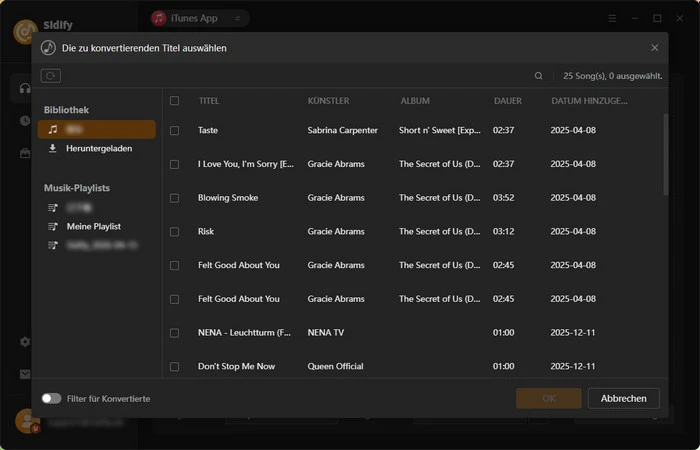Click the Meine Playlist icon
Image resolution: width=700 pixels, height=450 pixels.
(53, 226)
